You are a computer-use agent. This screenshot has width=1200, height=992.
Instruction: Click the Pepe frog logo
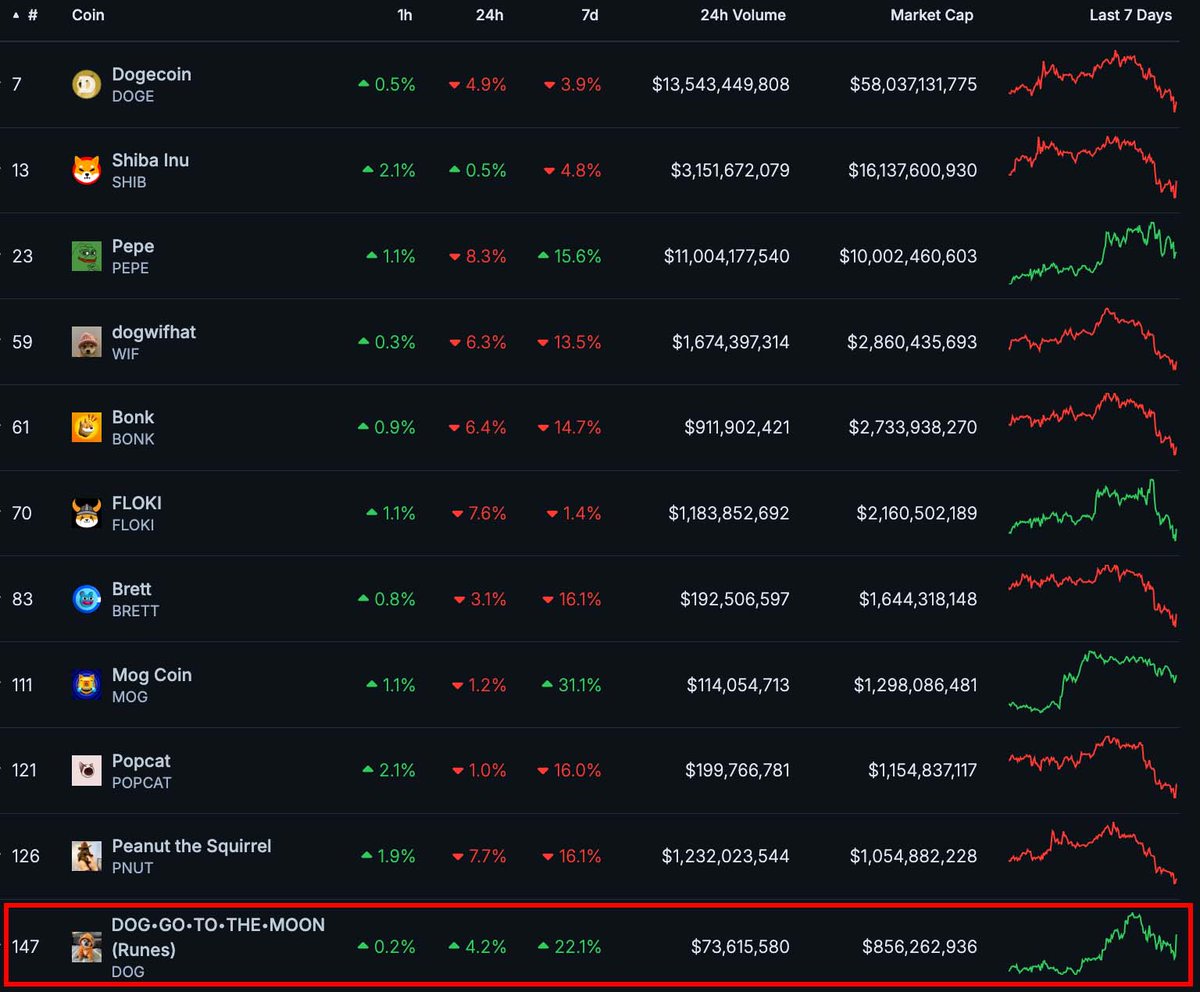[86, 256]
